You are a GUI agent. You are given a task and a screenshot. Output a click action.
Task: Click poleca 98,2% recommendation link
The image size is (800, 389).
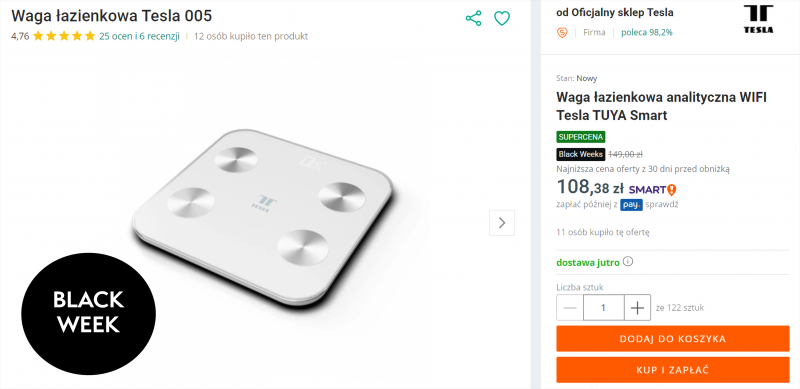click(x=647, y=33)
